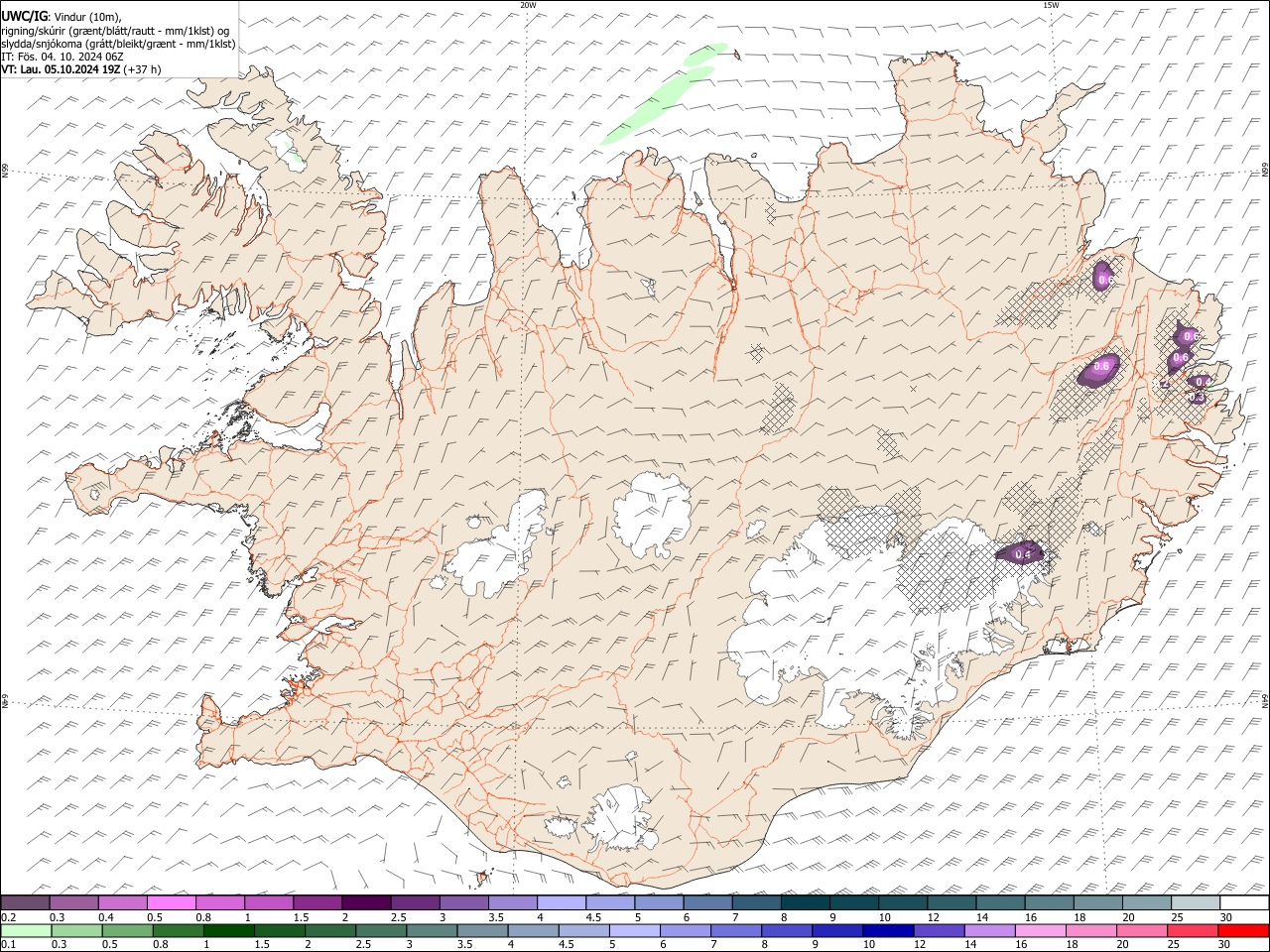1270x952 pixels.
Task: Click the rain legend swatch labeled 6
Action: 684,930
